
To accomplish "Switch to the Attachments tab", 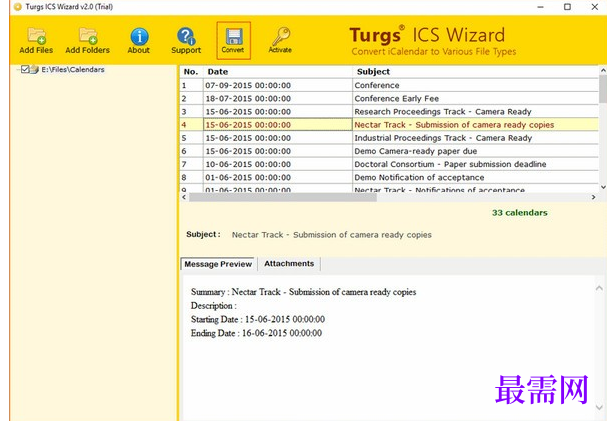I will coord(289,264).
